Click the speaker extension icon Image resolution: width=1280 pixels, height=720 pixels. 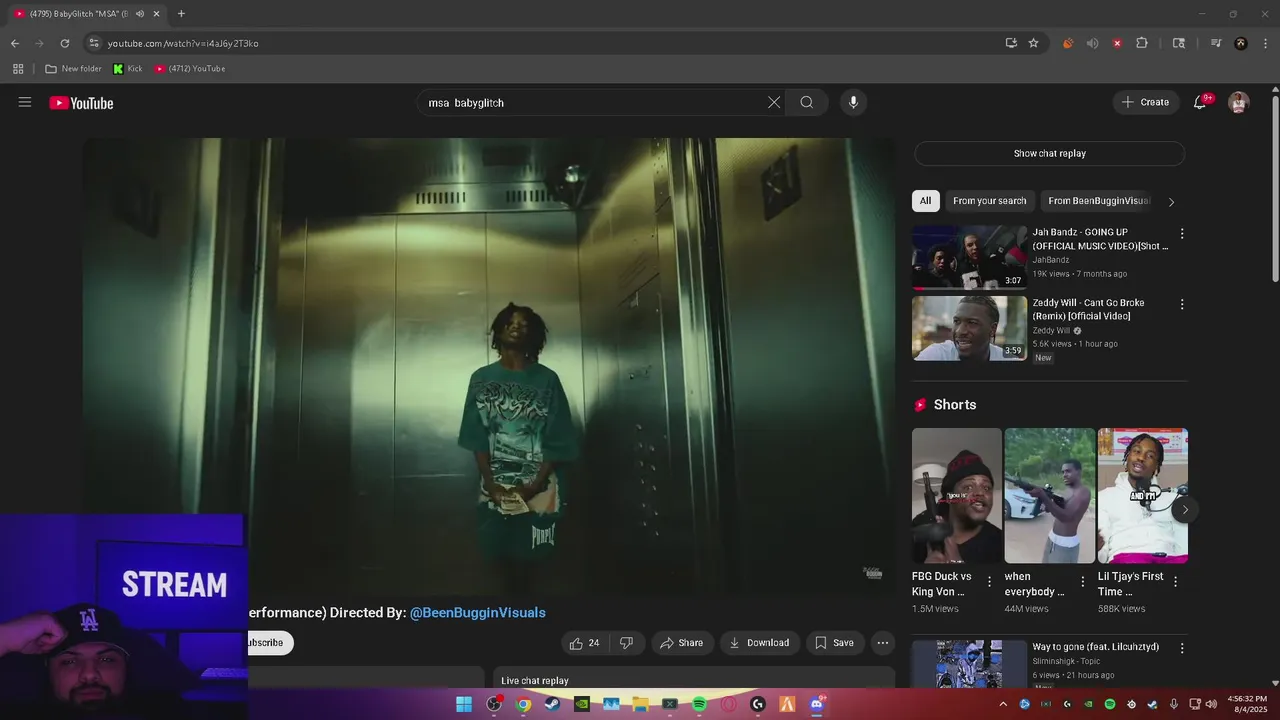1092,43
